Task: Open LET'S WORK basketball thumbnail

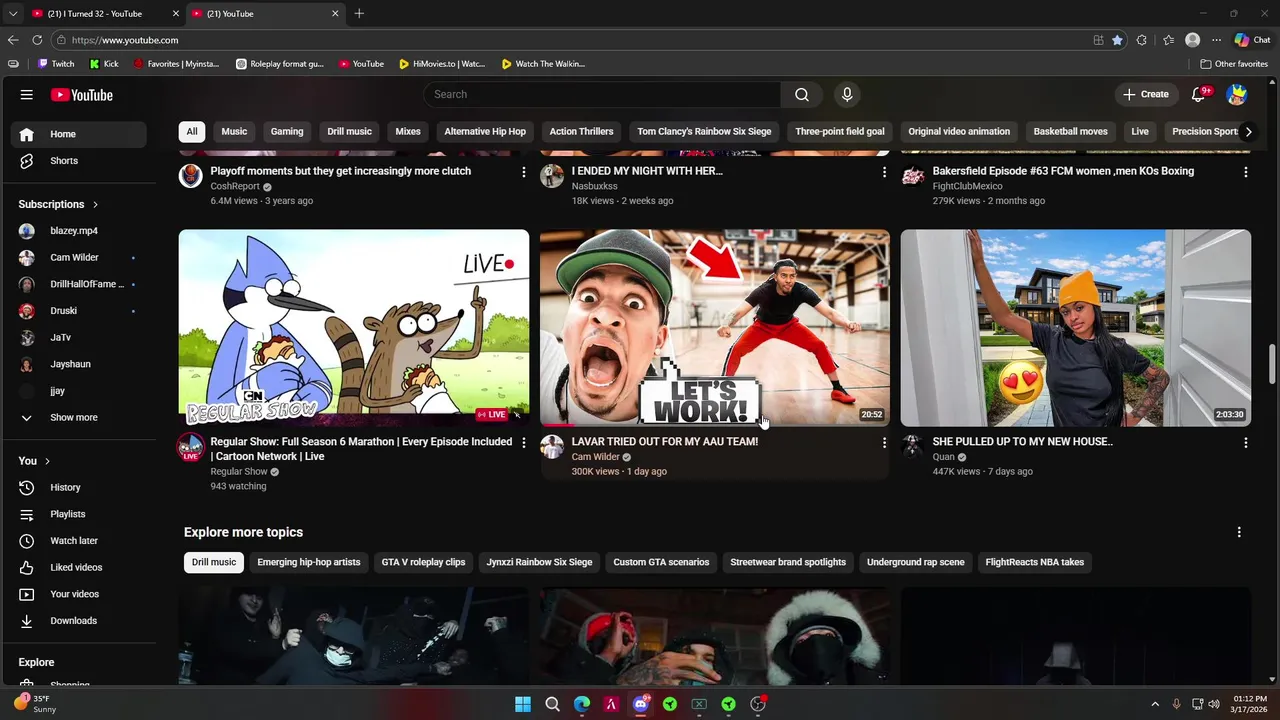Action: (x=715, y=328)
